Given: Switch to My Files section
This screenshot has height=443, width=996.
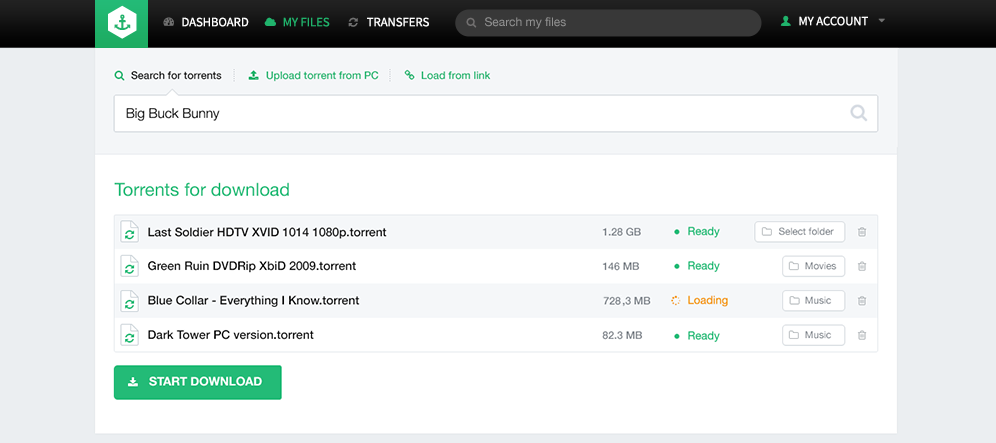Looking at the screenshot, I should coord(297,22).
